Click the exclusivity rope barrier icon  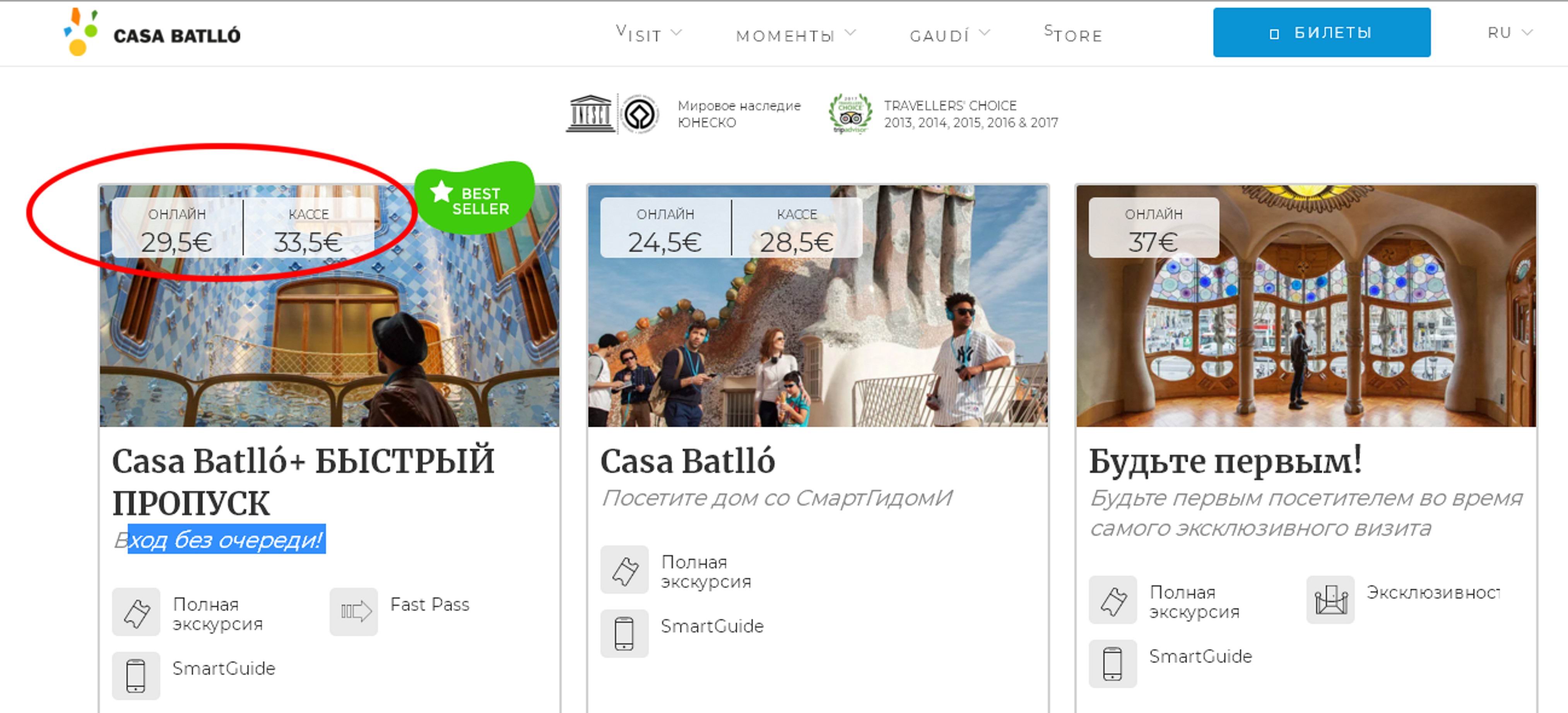pos(1330,599)
